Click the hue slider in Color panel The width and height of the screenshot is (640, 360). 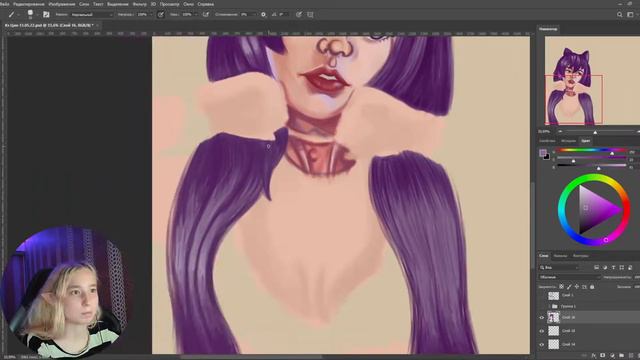coord(591,151)
